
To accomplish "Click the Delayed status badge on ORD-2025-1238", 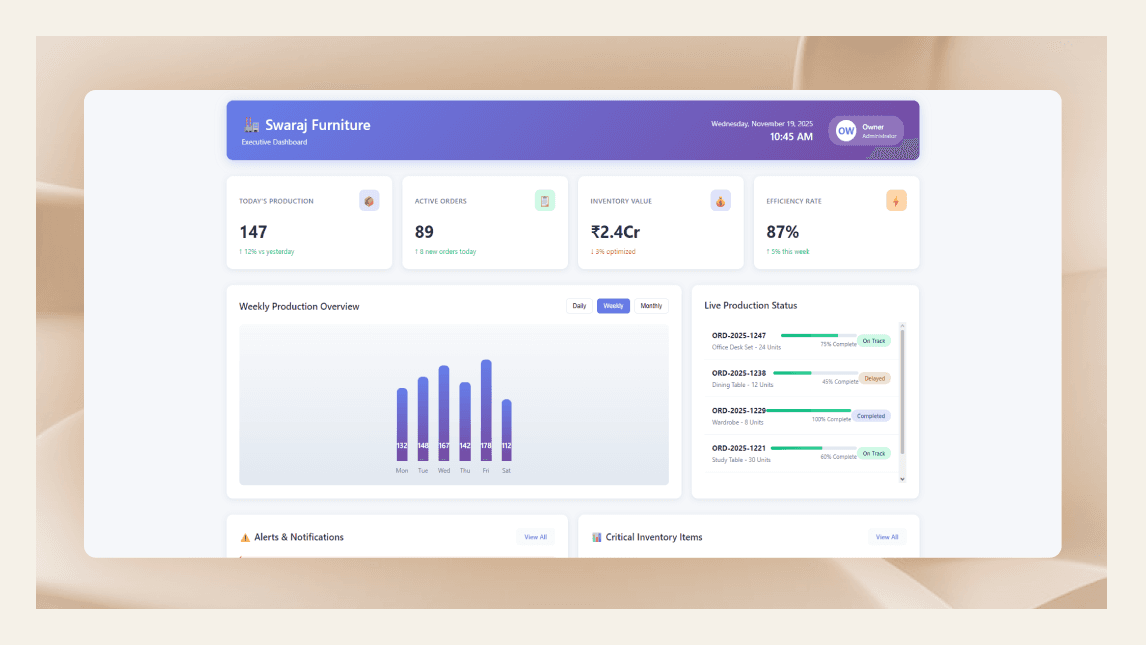I will tap(874, 378).
